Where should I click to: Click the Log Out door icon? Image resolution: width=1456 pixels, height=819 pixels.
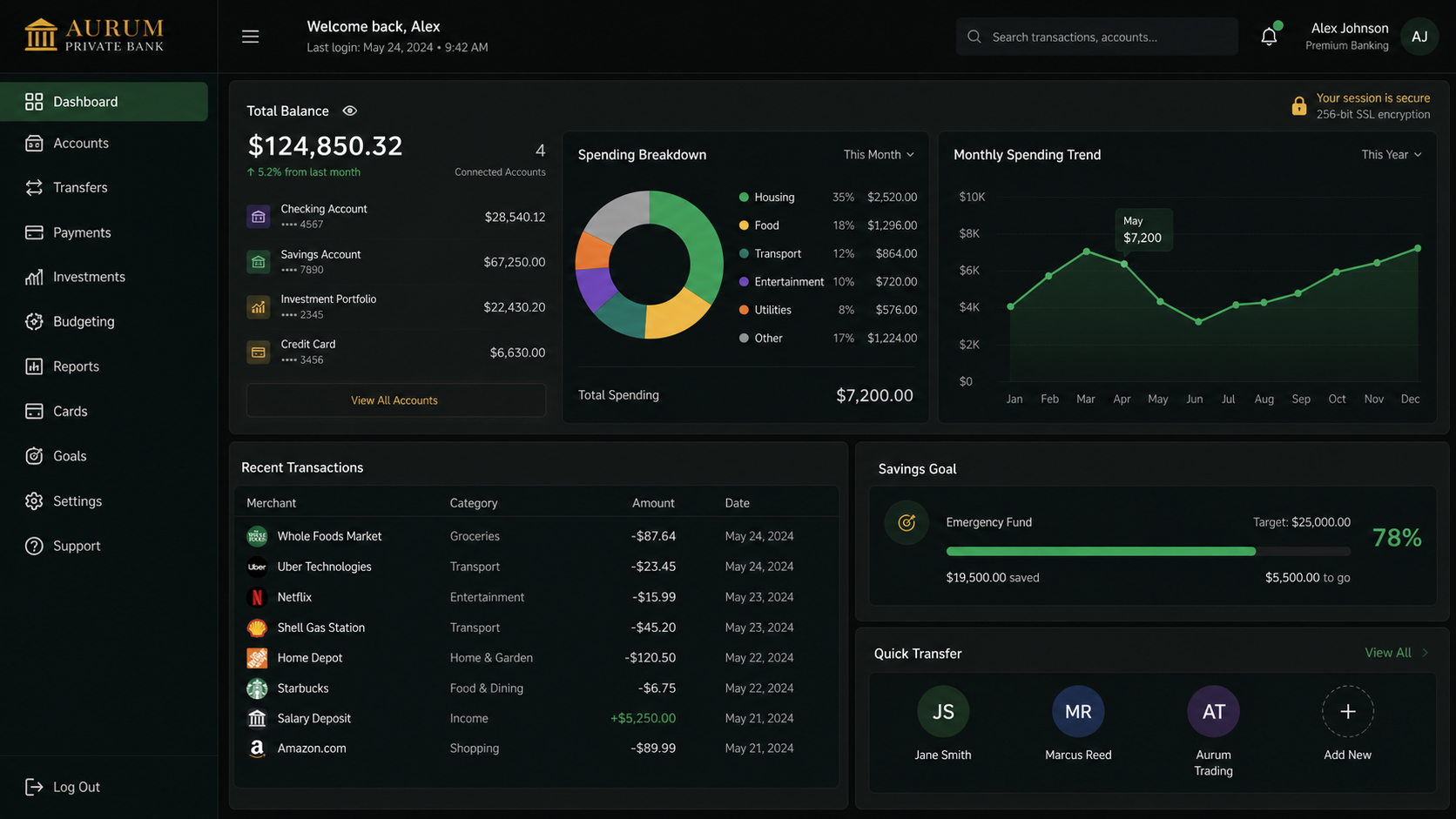34,787
